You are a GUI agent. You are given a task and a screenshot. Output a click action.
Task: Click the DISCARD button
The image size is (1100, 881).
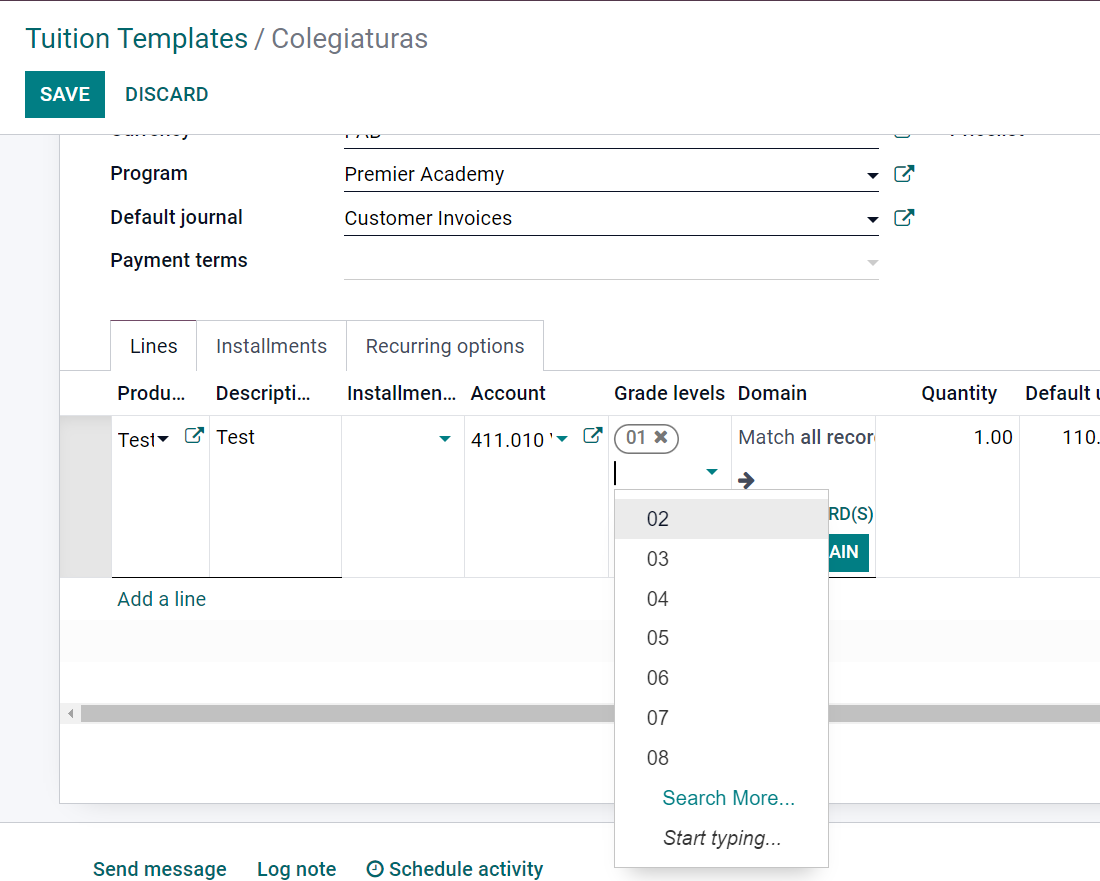tap(166, 94)
